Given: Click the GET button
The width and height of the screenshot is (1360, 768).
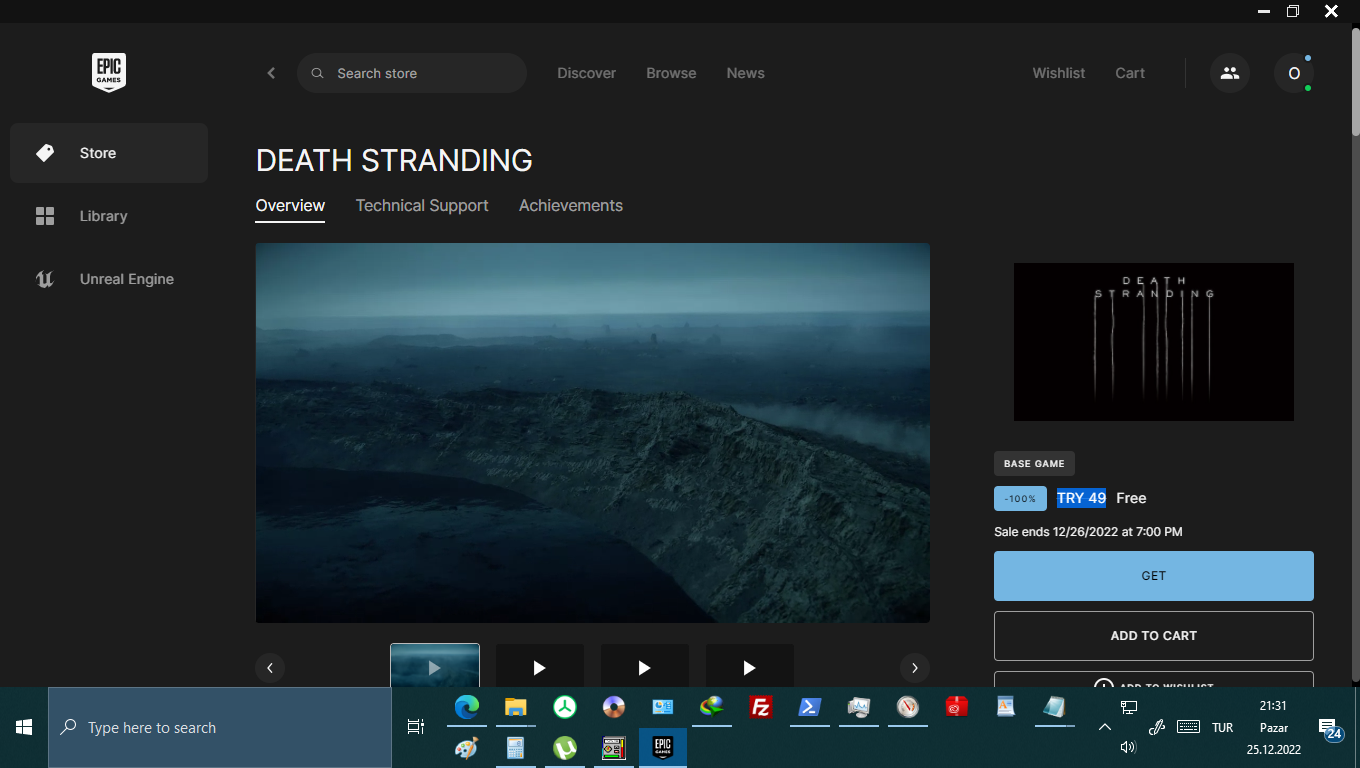Looking at the screenshot, I should pos(1154,576).
